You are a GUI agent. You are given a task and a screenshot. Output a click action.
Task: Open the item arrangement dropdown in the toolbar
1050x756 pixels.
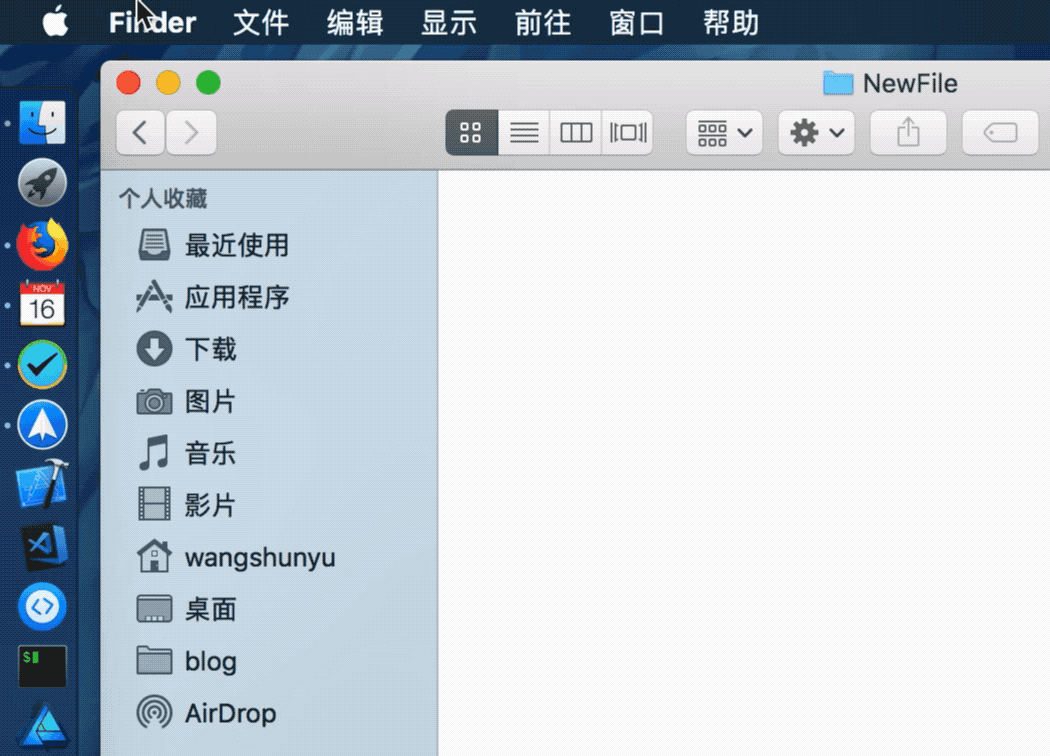click(x=722, y=132)
